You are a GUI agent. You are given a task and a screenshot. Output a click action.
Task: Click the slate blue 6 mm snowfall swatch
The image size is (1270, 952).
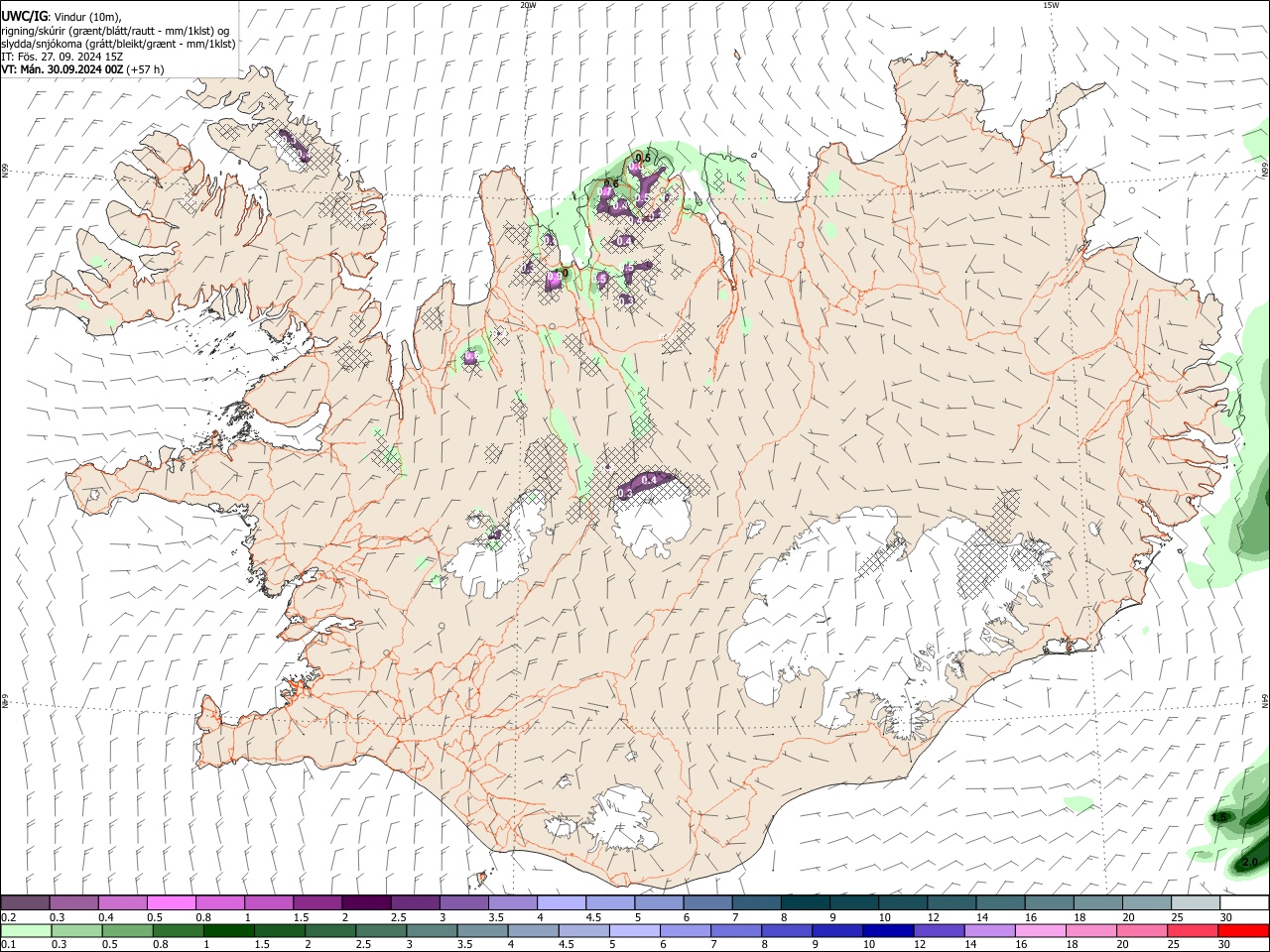coord(707,903)
